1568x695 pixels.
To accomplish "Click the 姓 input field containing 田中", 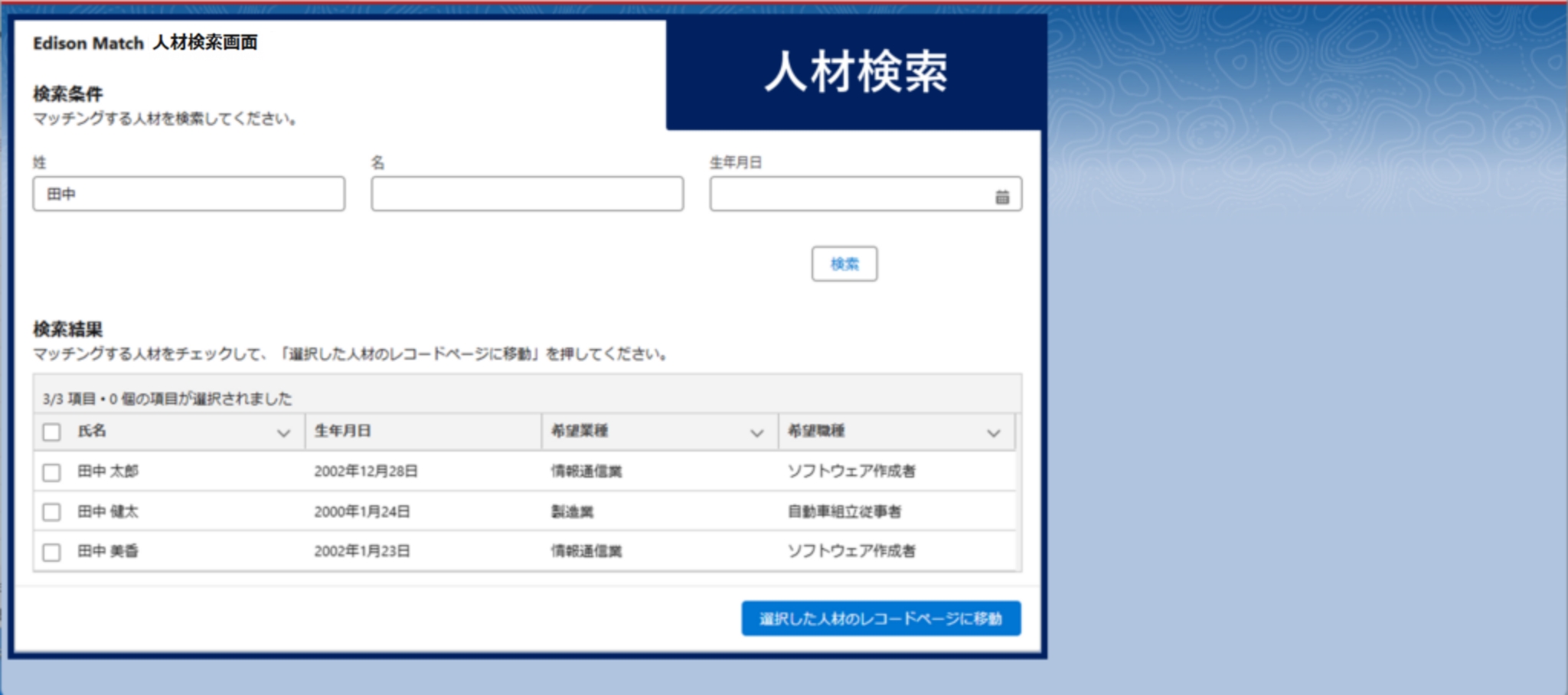I will pos(188,194).
